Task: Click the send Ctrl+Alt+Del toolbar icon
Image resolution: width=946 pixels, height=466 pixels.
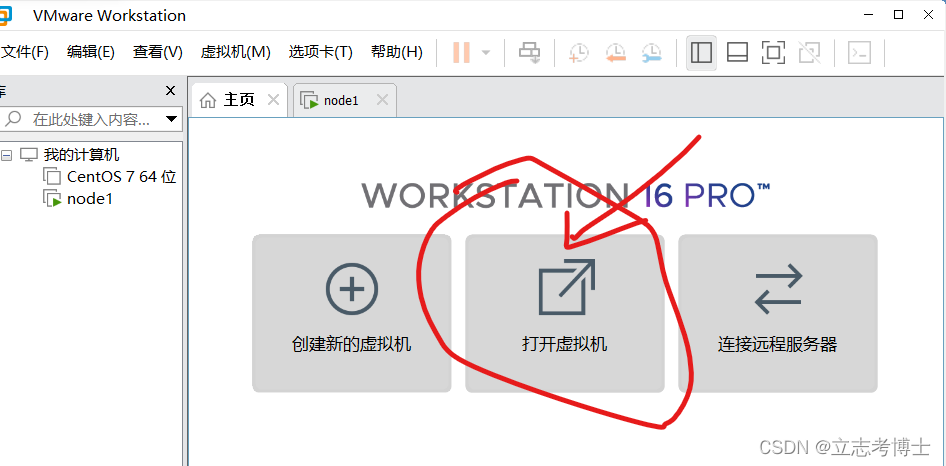Action: [x=529, y=53]
